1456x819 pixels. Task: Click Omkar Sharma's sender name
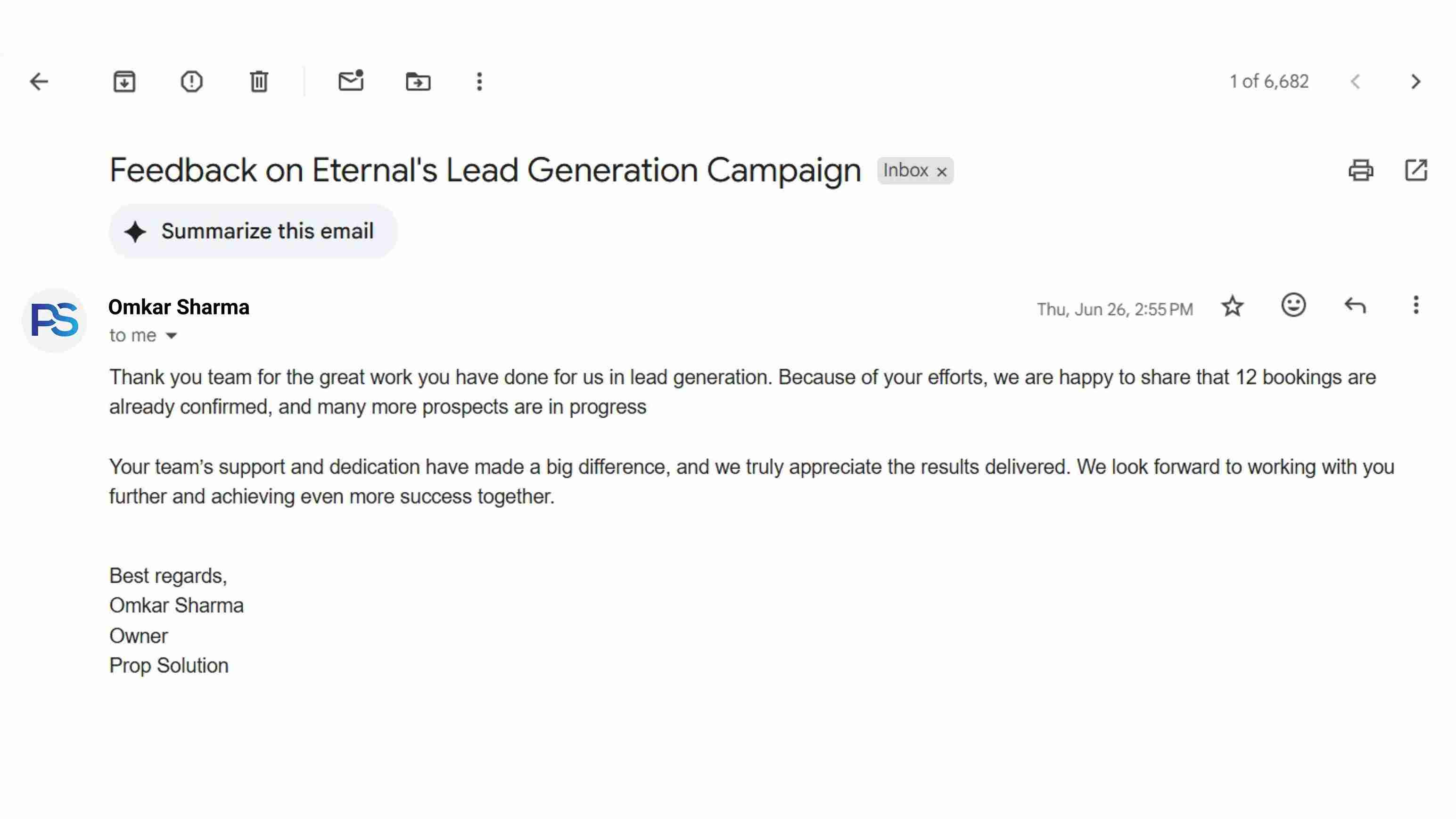pos(179,307)
